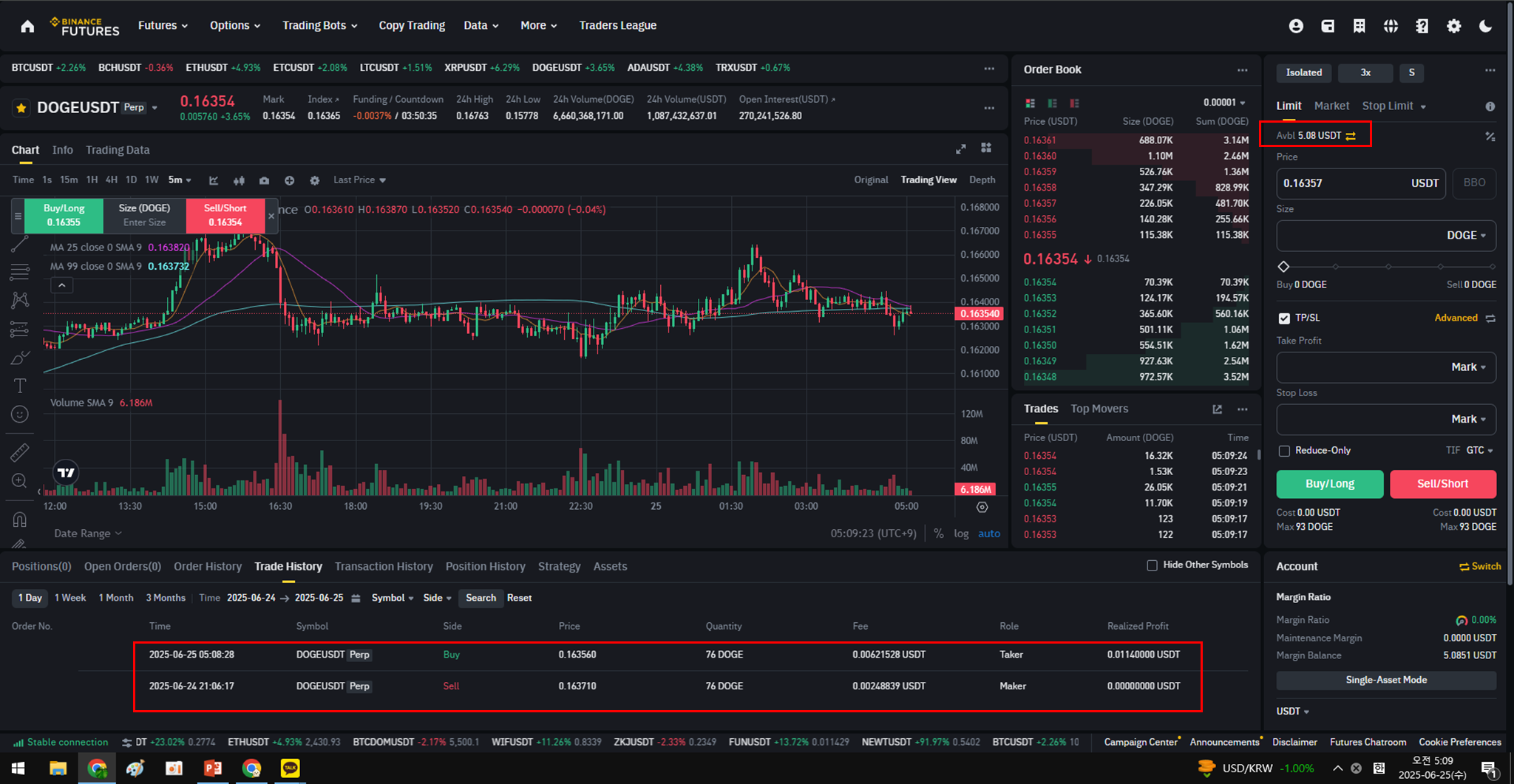Toggle the S position mode button
Screen dimensions: 1514x784
1411,72
